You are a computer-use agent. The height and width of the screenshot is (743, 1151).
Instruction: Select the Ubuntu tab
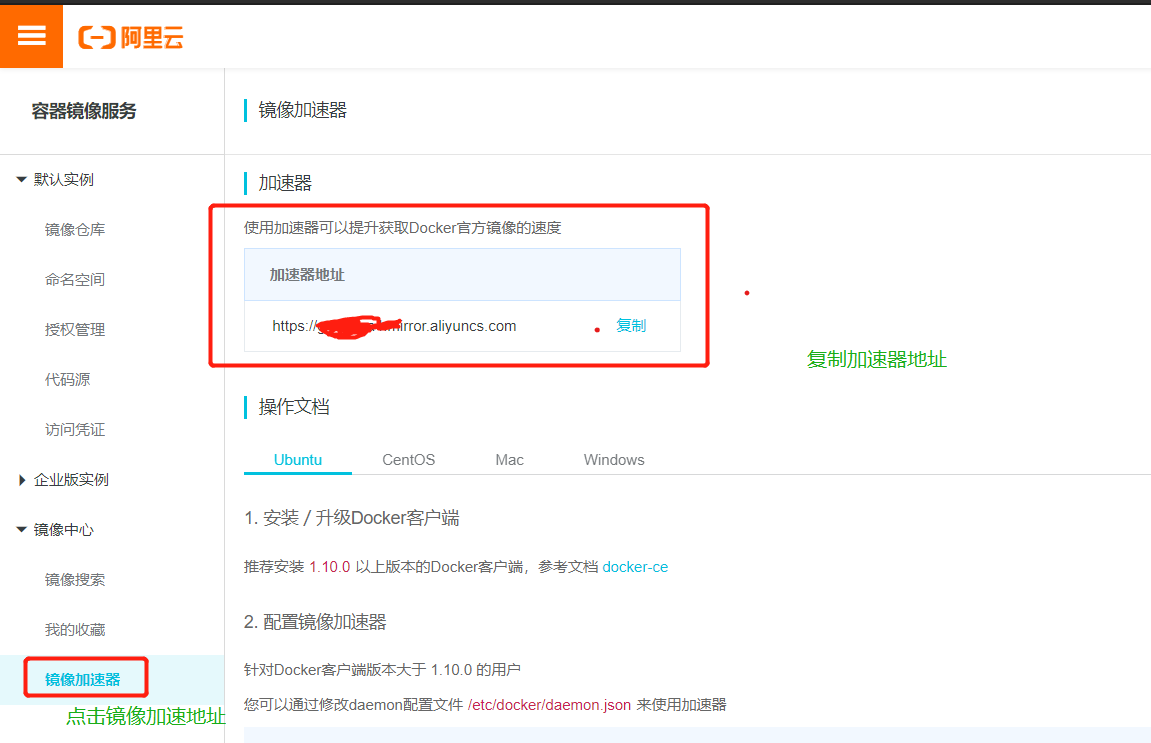[297, 459]
